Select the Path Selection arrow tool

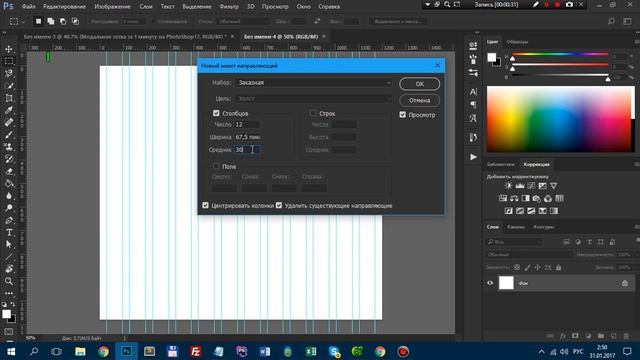point(9,244)
